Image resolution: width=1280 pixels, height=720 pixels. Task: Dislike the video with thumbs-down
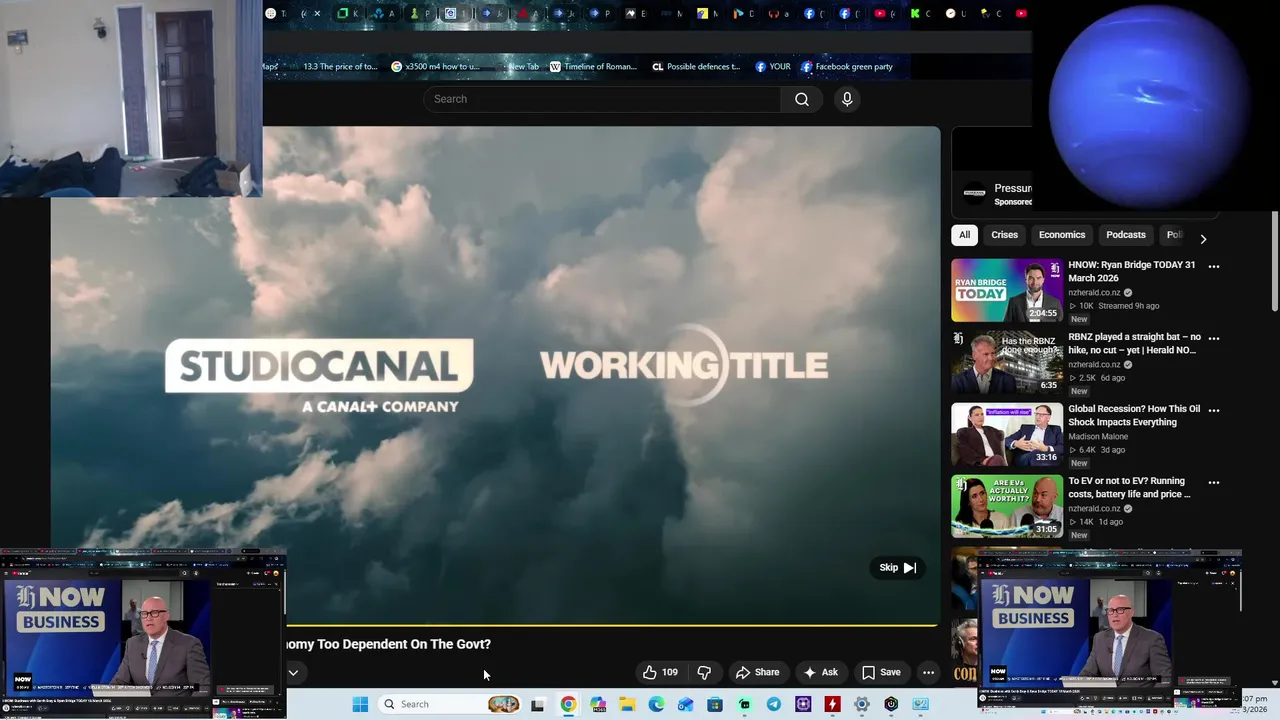click(x=704, y=673)
